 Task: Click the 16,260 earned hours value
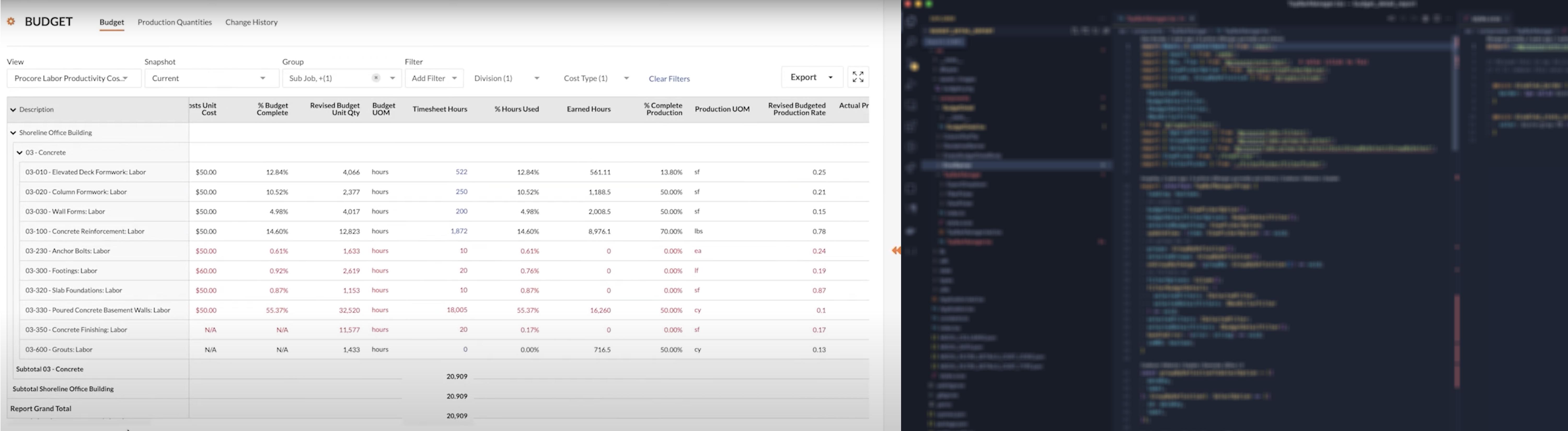pos(600,311)
